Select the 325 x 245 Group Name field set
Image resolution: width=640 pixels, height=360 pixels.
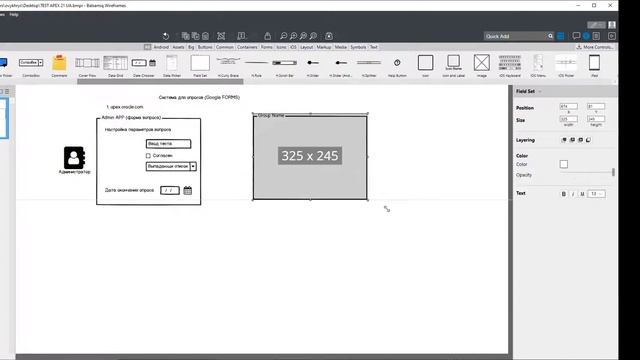tap(310, 157)
